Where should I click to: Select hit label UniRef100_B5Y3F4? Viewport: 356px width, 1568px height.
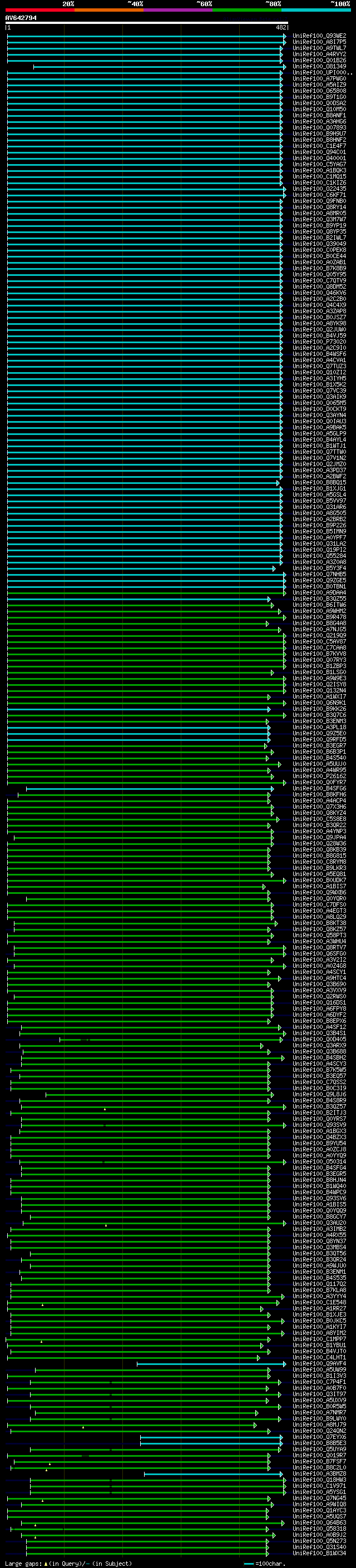tap(319, 568)
